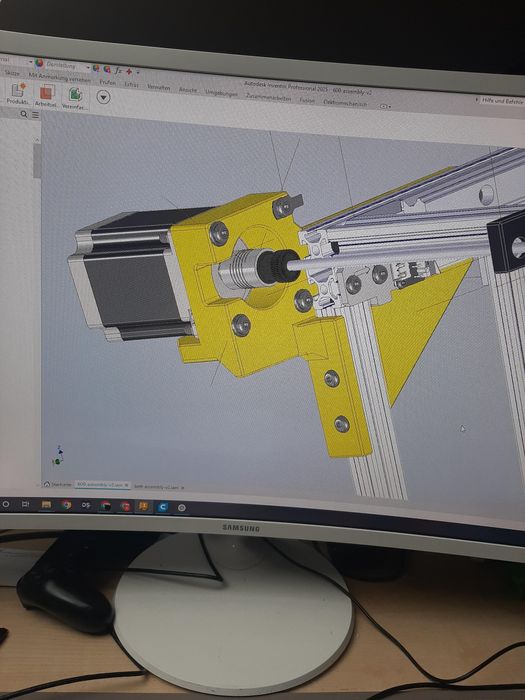Open the Zusammenarbeiten ribbon tab
The height and width of the screenshot is (700, 525).
(x=268, y=97)
